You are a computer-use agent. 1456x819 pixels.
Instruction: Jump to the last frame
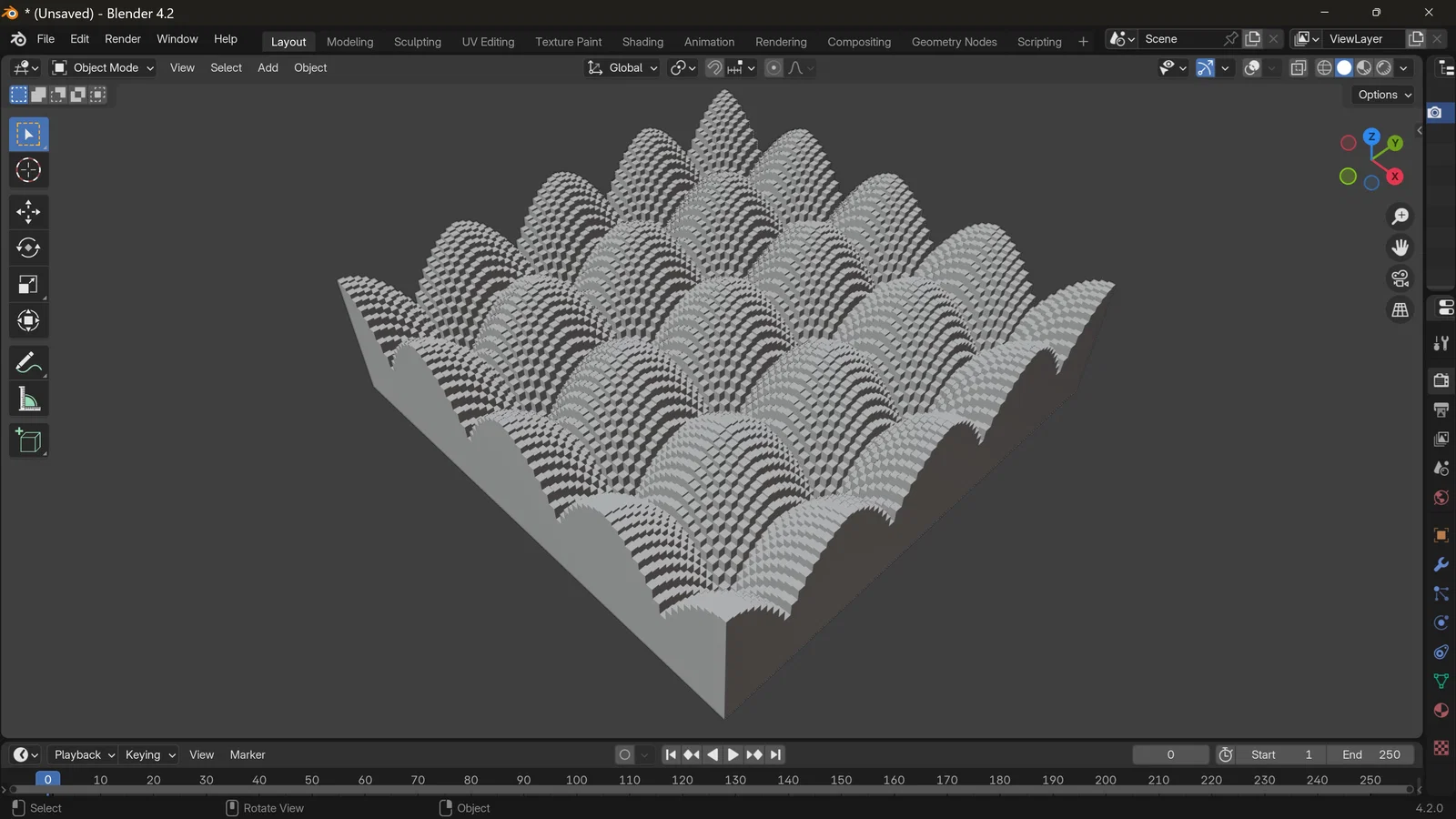(x=775, y=754)
